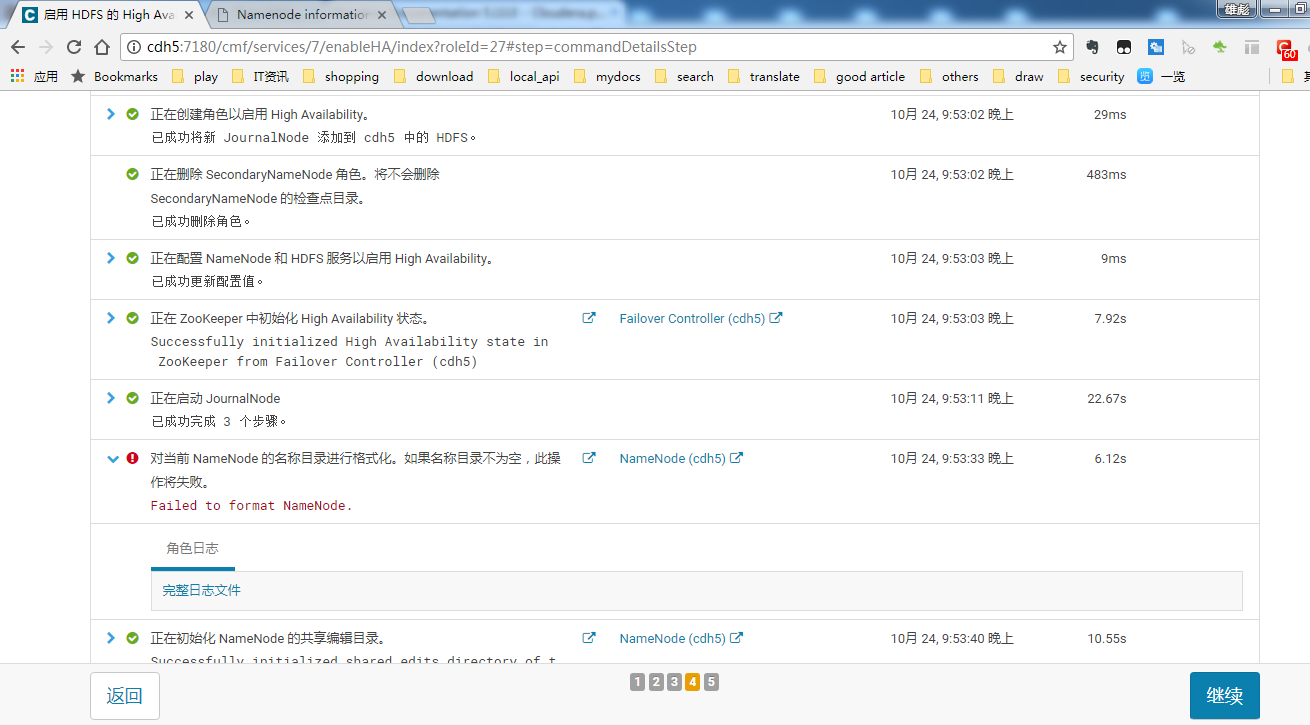Go to wizard step 2
Screen dimensions: 1310x725
point(656,682)
